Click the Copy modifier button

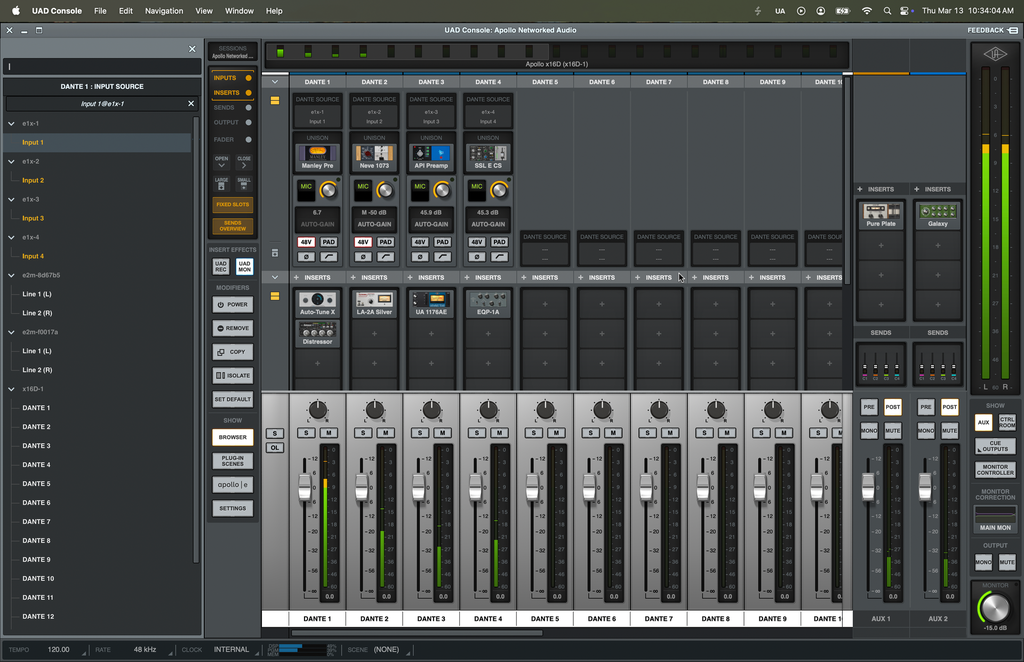pyautogui.click(x=232, y=351)
